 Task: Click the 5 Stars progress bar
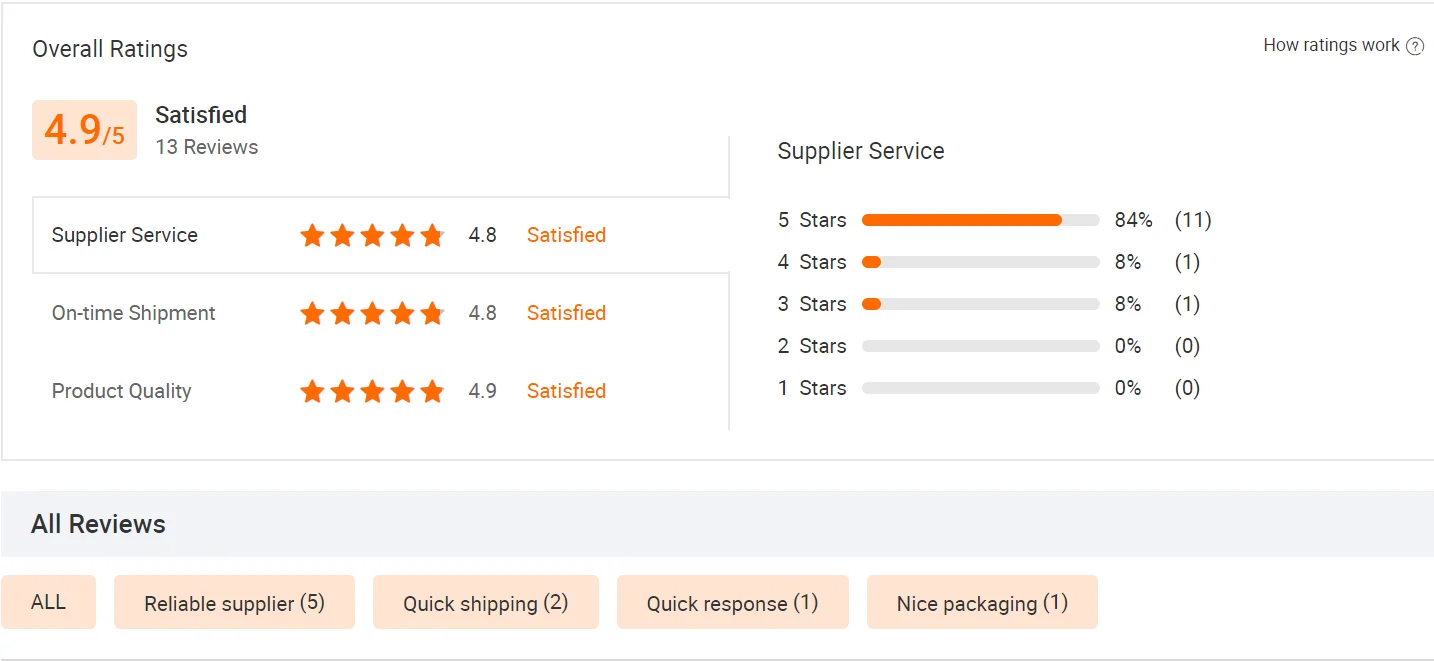pos(980,220)
